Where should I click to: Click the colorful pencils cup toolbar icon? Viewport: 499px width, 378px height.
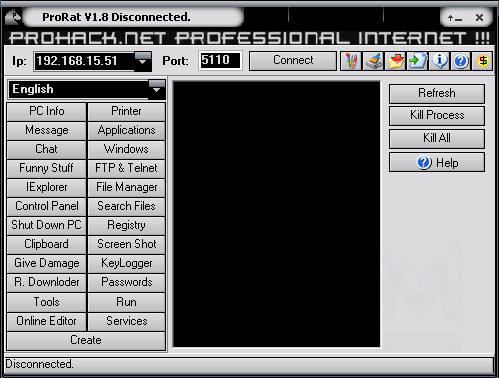click(351, 61)
